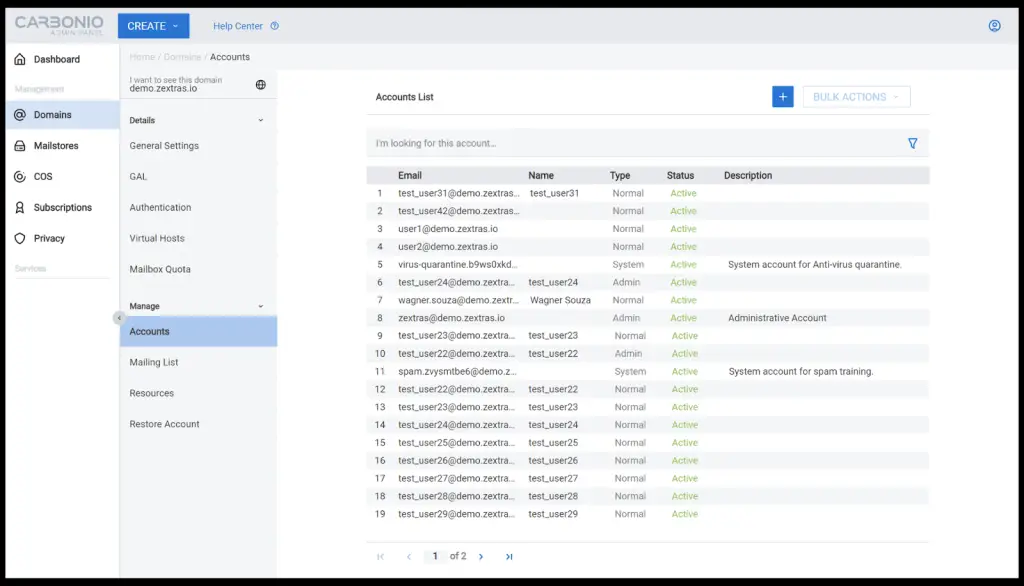Screen dimensions: 1024x586
Task: Sort by the Email column header
Action: pos(409,176)
